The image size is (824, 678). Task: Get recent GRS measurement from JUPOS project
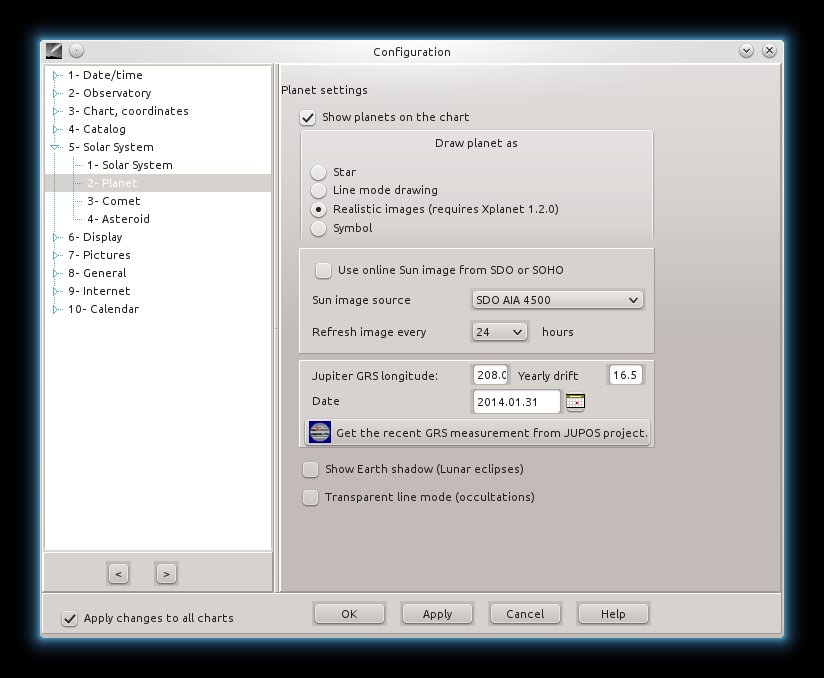pos(477,432)
